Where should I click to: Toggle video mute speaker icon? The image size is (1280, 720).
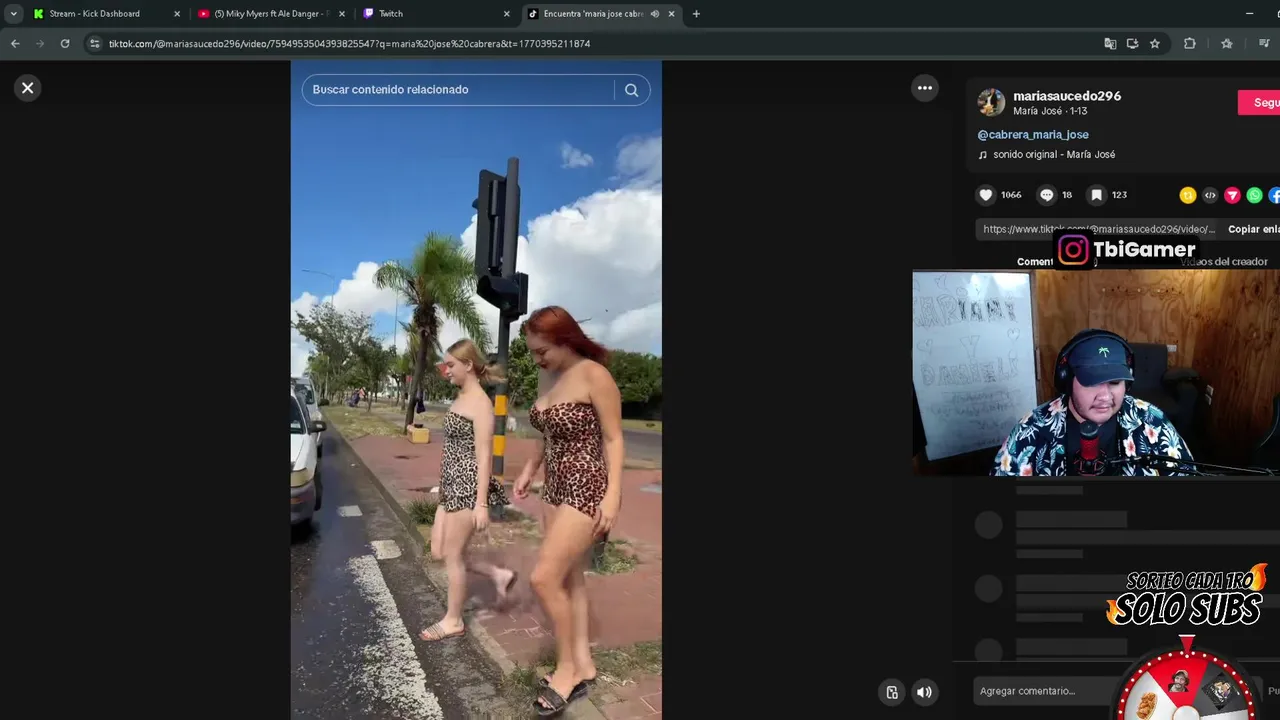click(924, 692)
